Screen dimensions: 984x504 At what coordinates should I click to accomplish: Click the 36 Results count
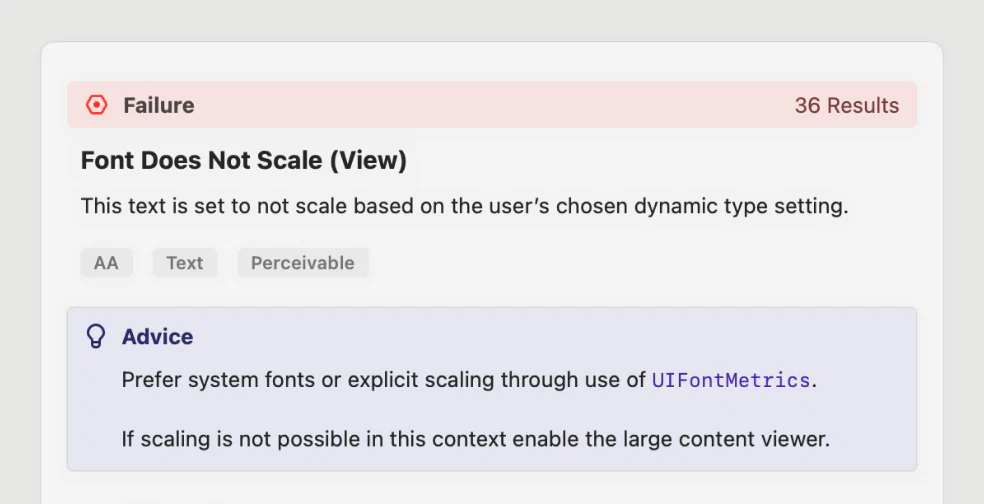coord(847,105)
